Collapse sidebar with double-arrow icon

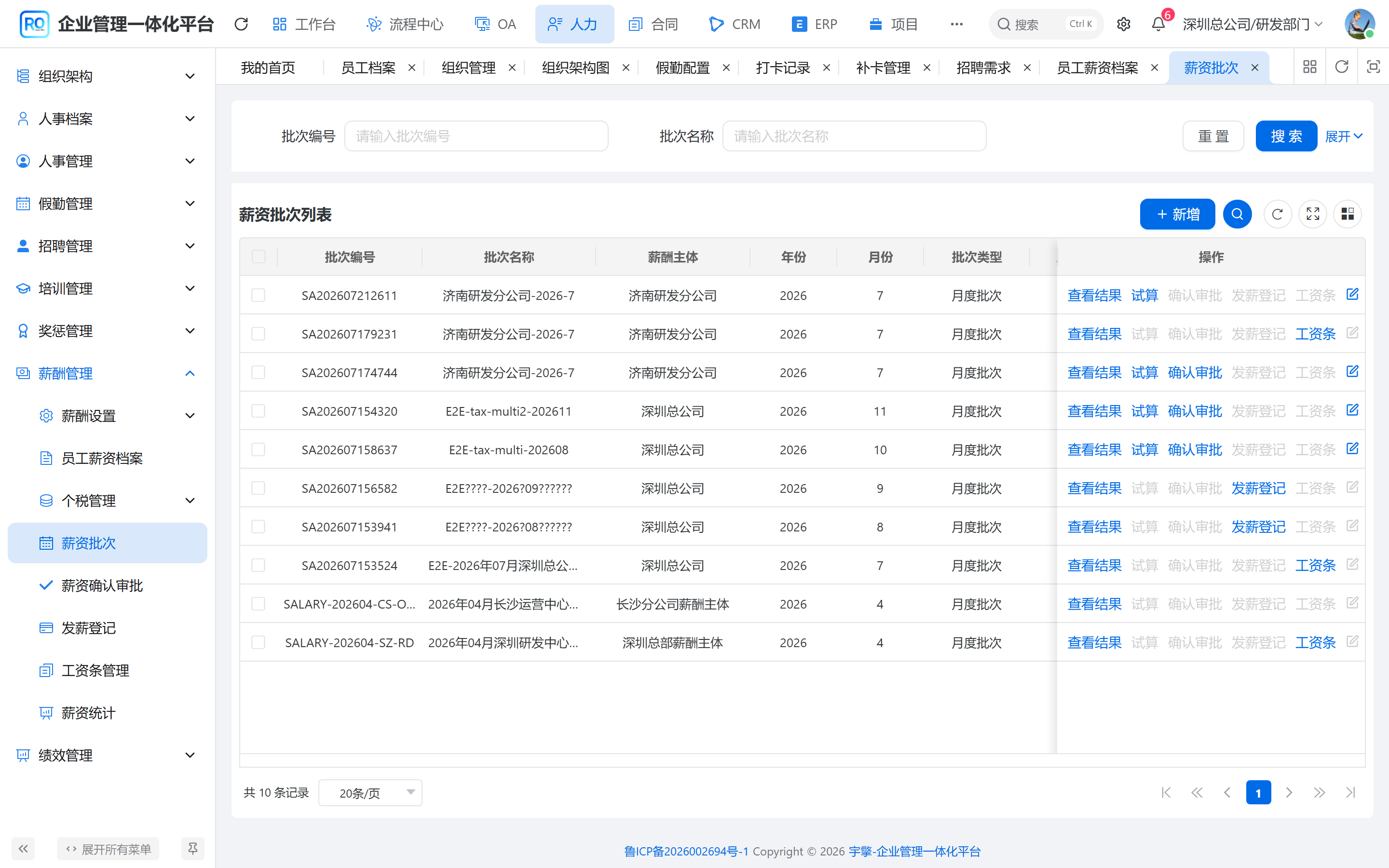point(23,849)
